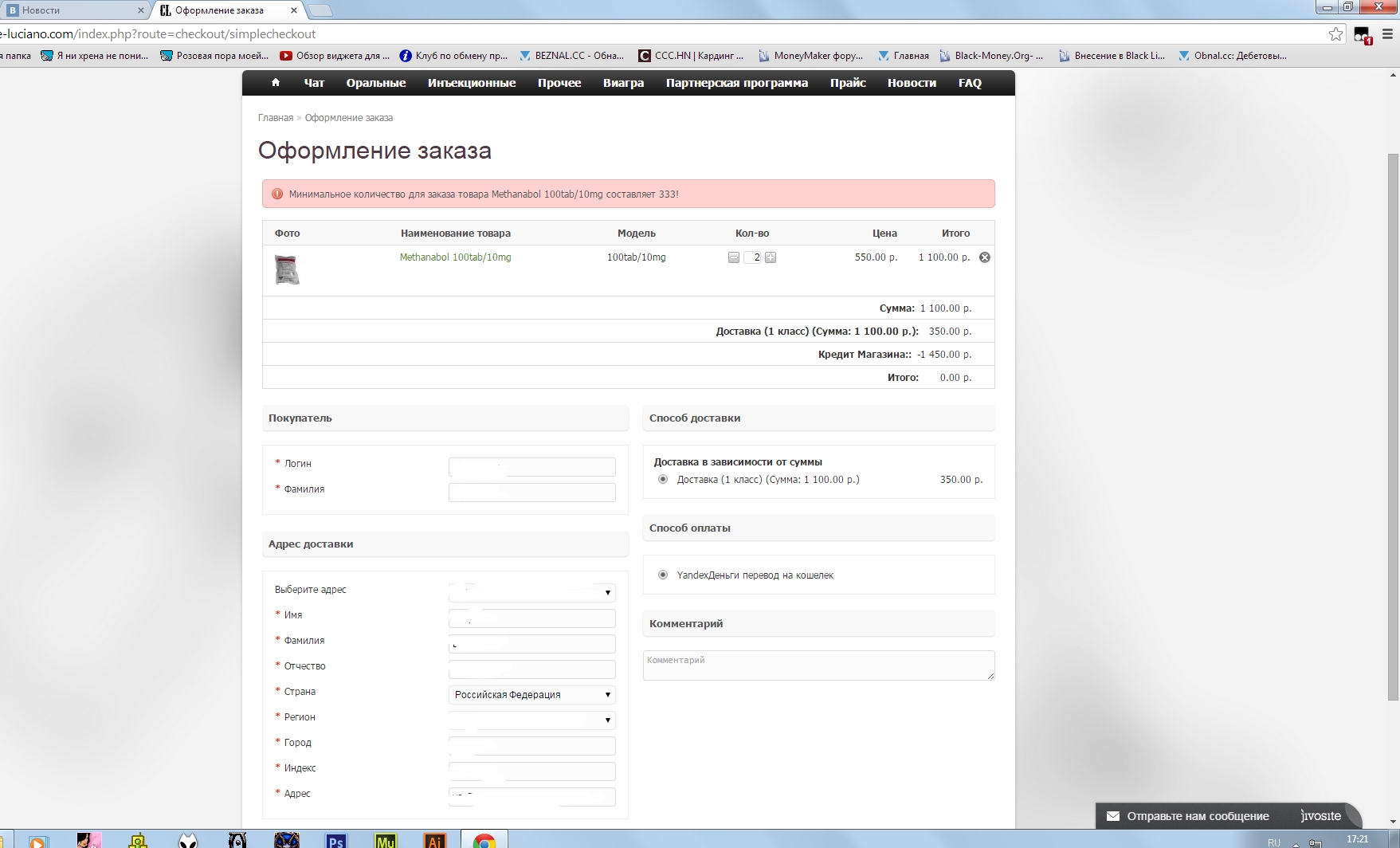The height and width of the screenshot is (848, 1400).
Task: Bookmark this page with the star icon
Action: [1335, 33]
